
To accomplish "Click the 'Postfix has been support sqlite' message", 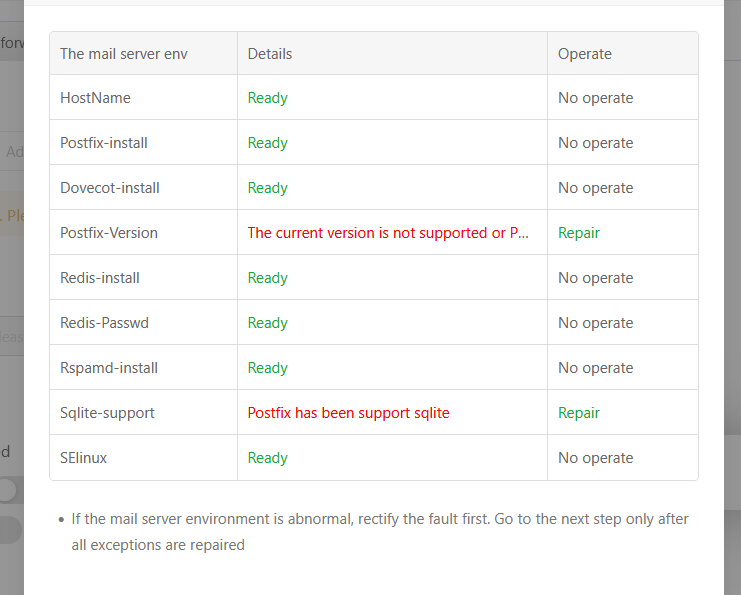I will [x=348, y=413].
